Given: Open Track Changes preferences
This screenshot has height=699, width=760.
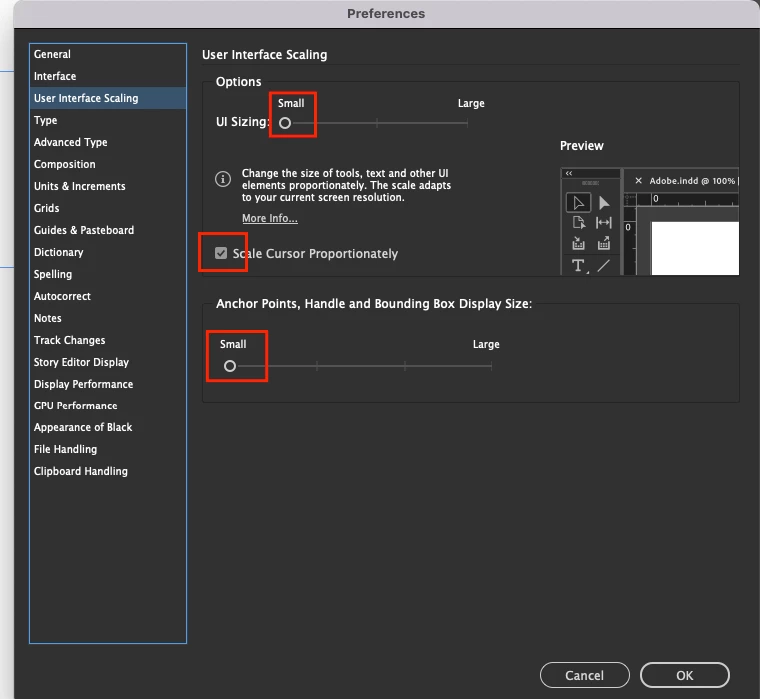Looking at the screenshot, I should click(108, 340).
